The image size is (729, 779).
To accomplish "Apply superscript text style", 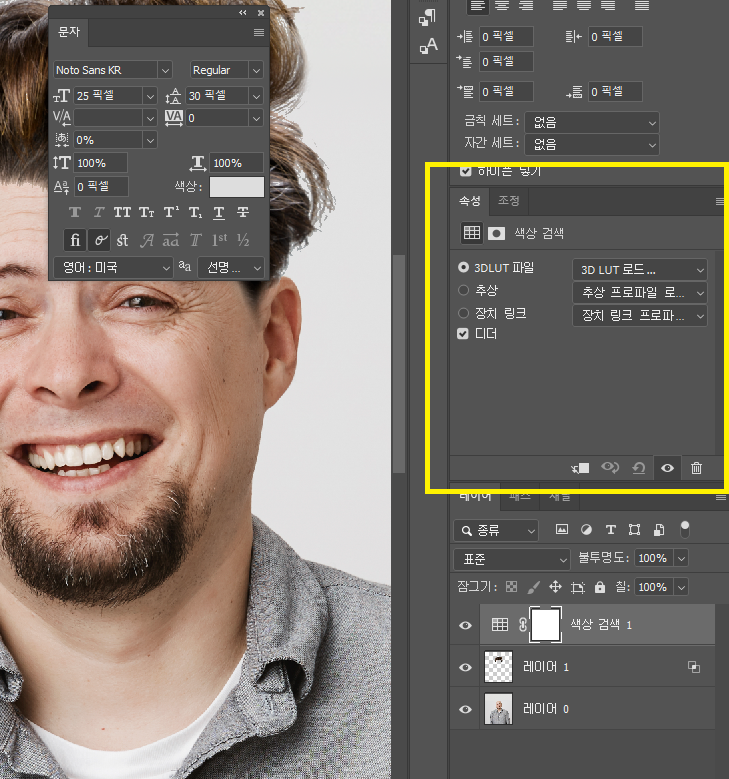I will 170,213.
